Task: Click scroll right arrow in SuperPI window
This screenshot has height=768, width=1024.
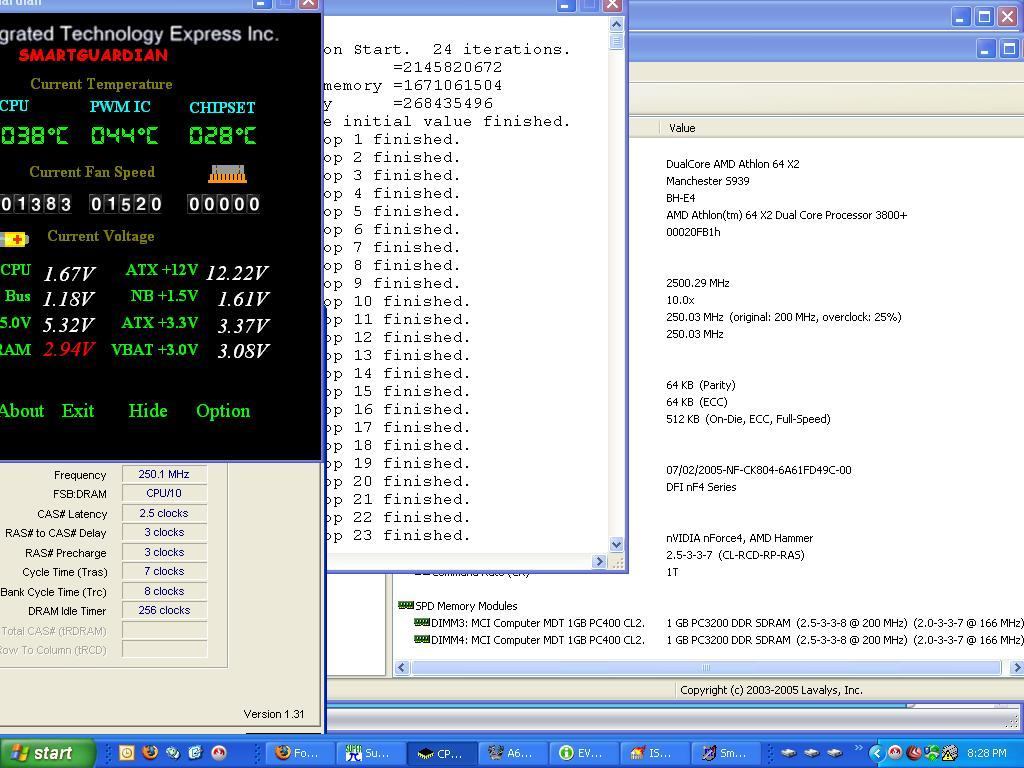Action: (600, 561)
